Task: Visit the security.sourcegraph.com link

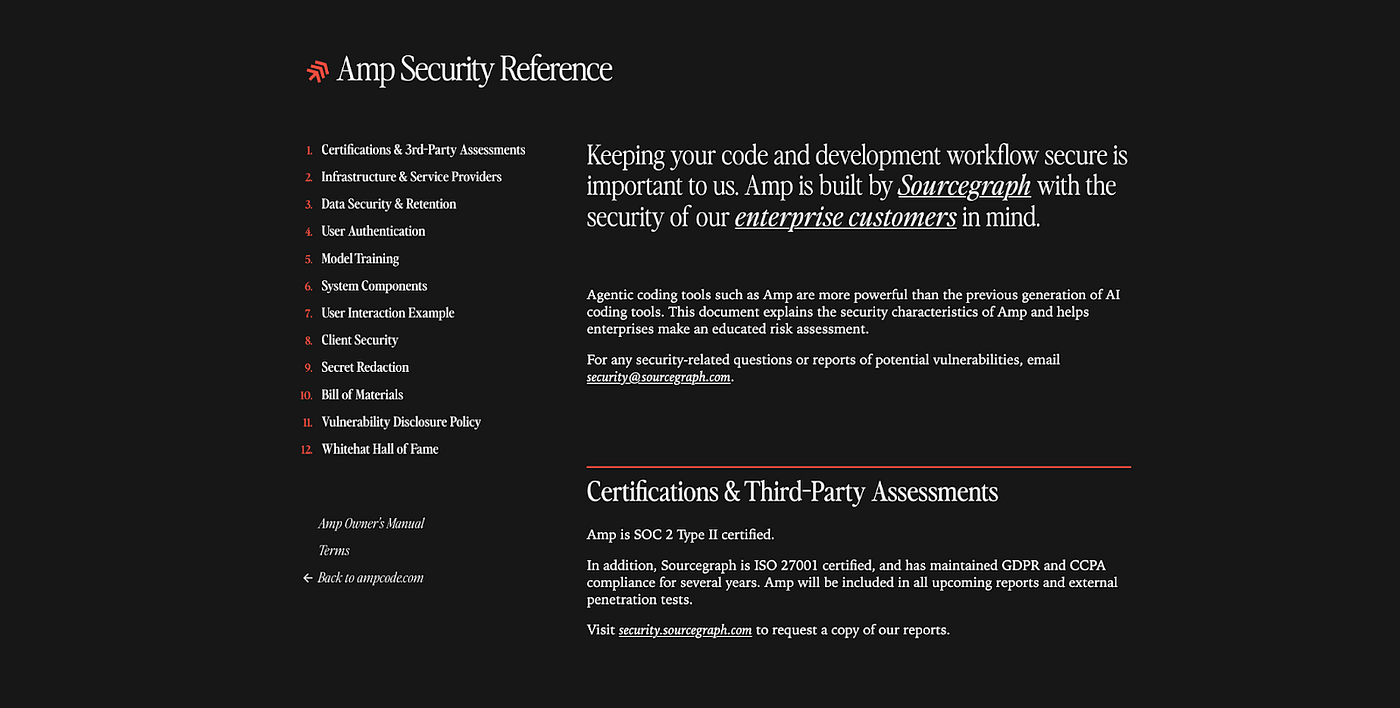Action: pos(685,630)
